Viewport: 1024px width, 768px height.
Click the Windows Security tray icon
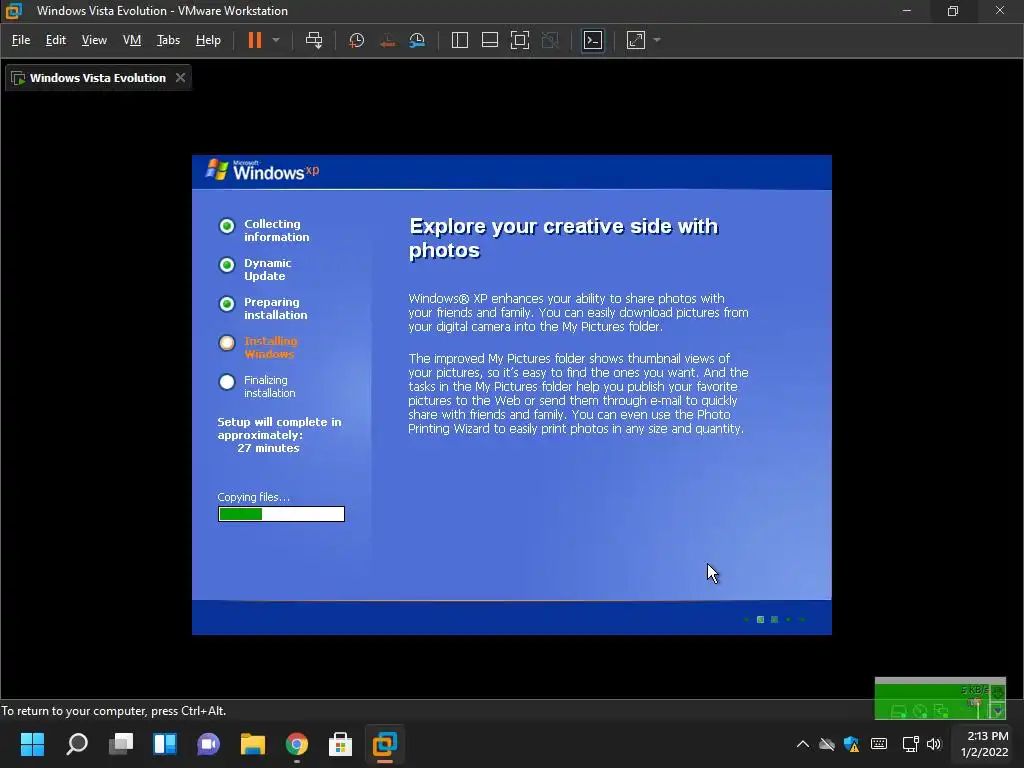852,744
